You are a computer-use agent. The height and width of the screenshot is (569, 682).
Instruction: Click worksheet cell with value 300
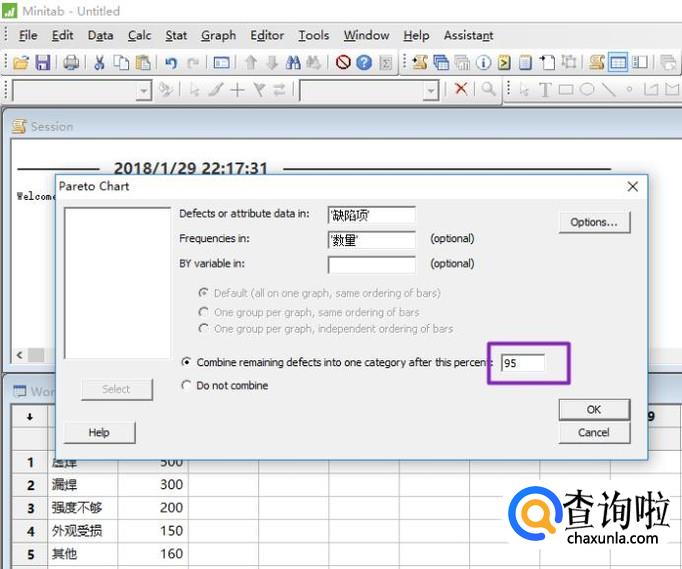click(153, 485)
